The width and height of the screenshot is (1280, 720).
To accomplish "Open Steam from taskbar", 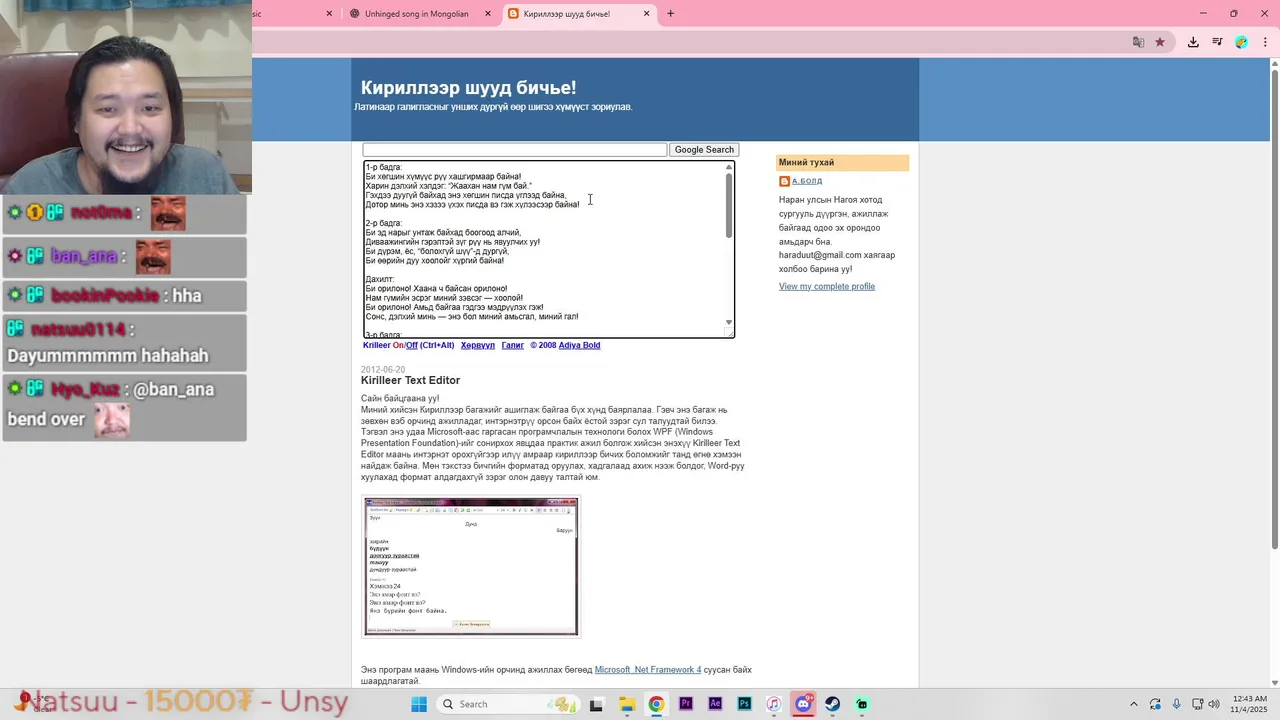I will tap(833, 704).
